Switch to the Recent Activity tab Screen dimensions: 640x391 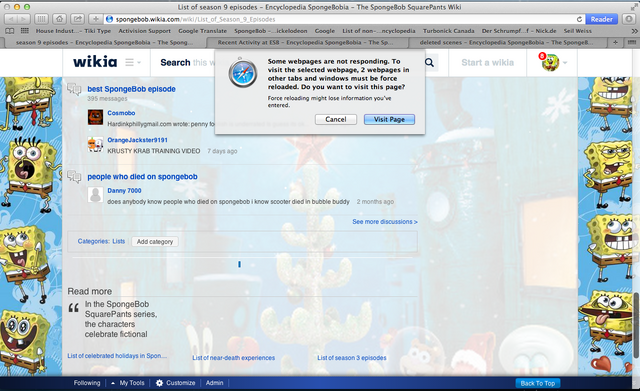(x=305, y=42)
